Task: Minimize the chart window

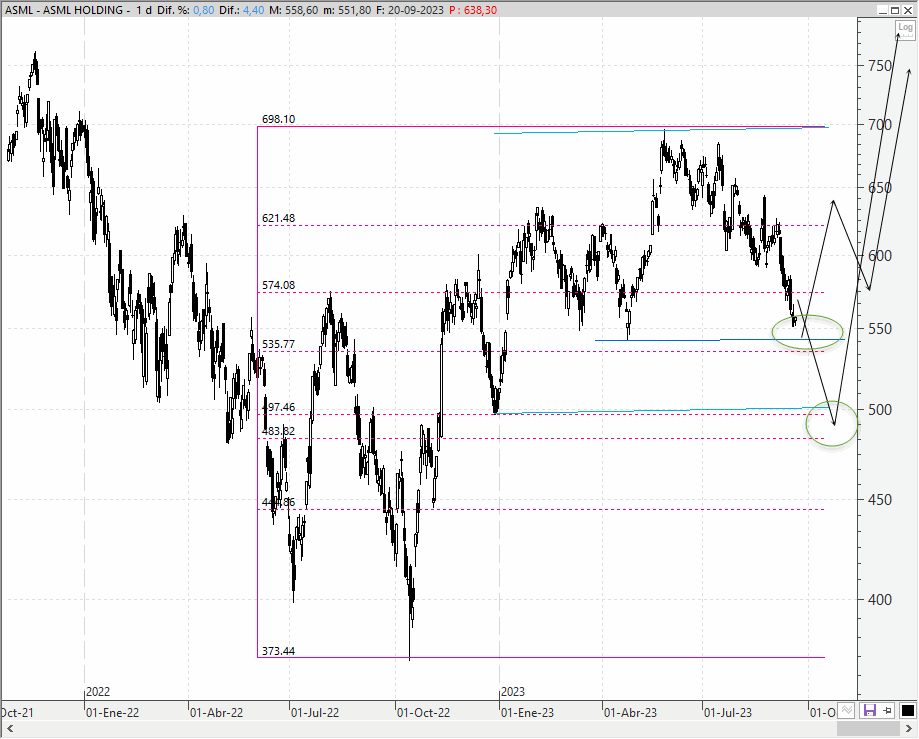Action: point(883,10)
